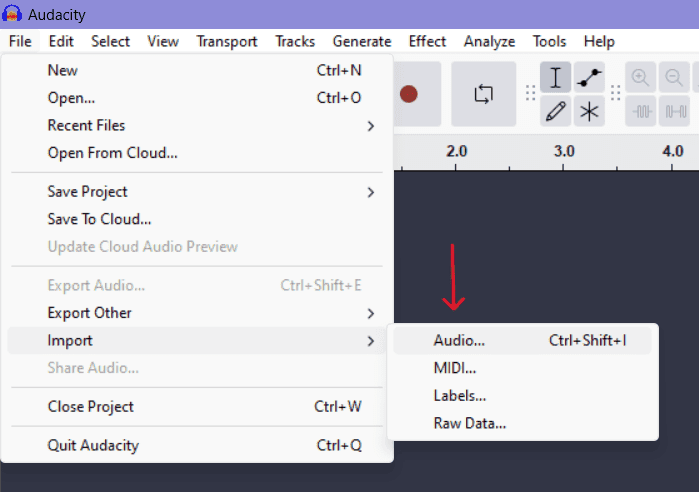
Task: Click the Trim audio outside selection icon
Action: coord(640,111)
